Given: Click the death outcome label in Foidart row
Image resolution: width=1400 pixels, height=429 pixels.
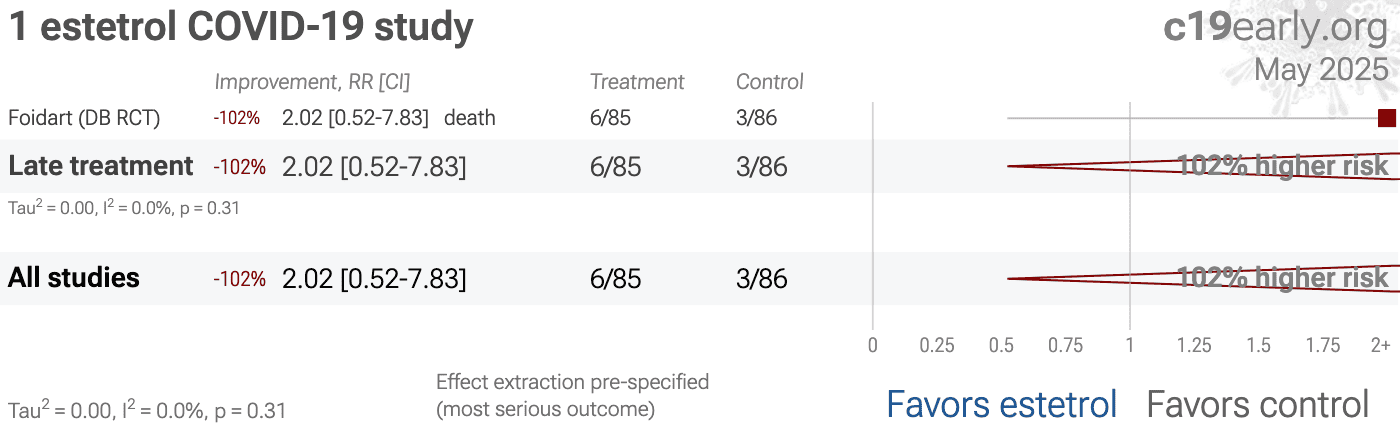Looking at the screenshot, I should [470, 118].
